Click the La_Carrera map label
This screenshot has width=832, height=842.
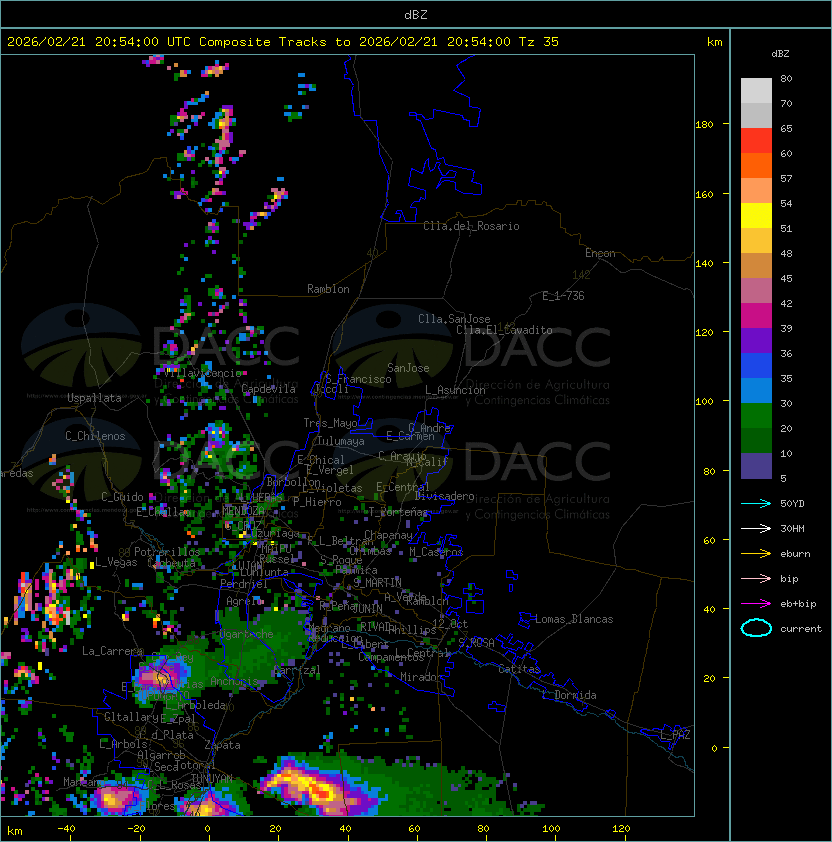pos(112,651)
